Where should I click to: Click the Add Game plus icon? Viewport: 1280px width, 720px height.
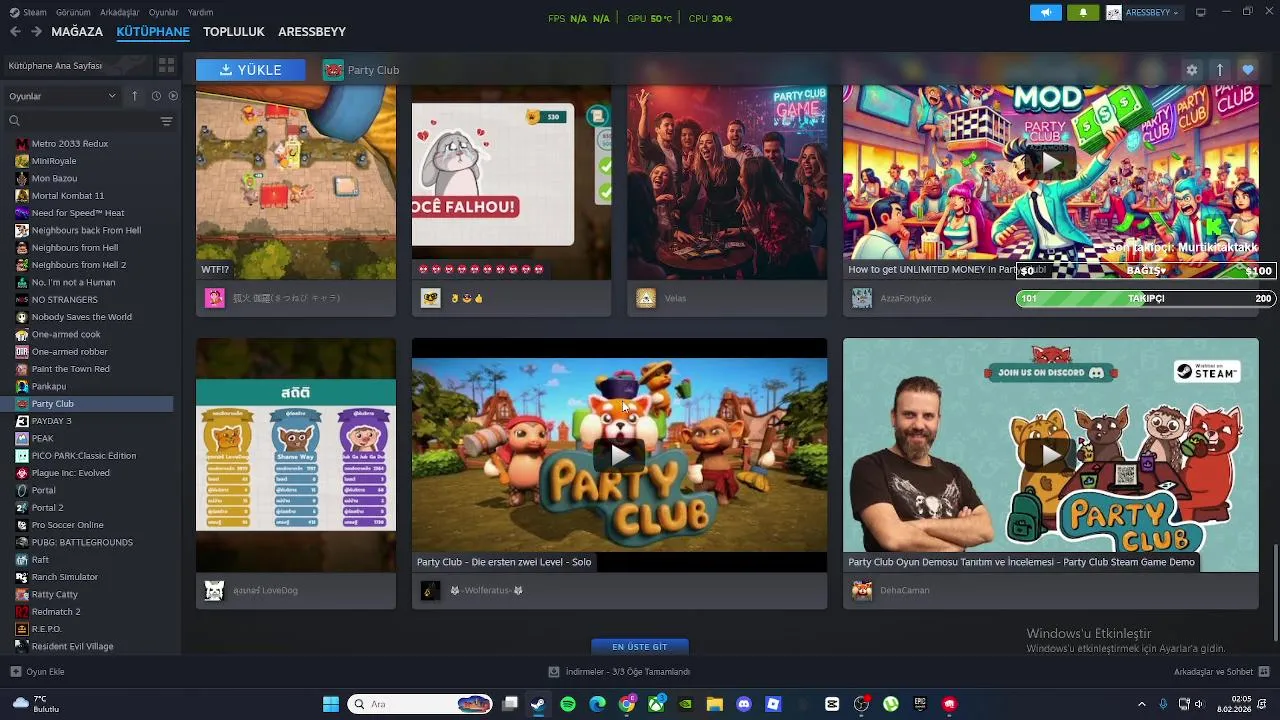point(15,672)
